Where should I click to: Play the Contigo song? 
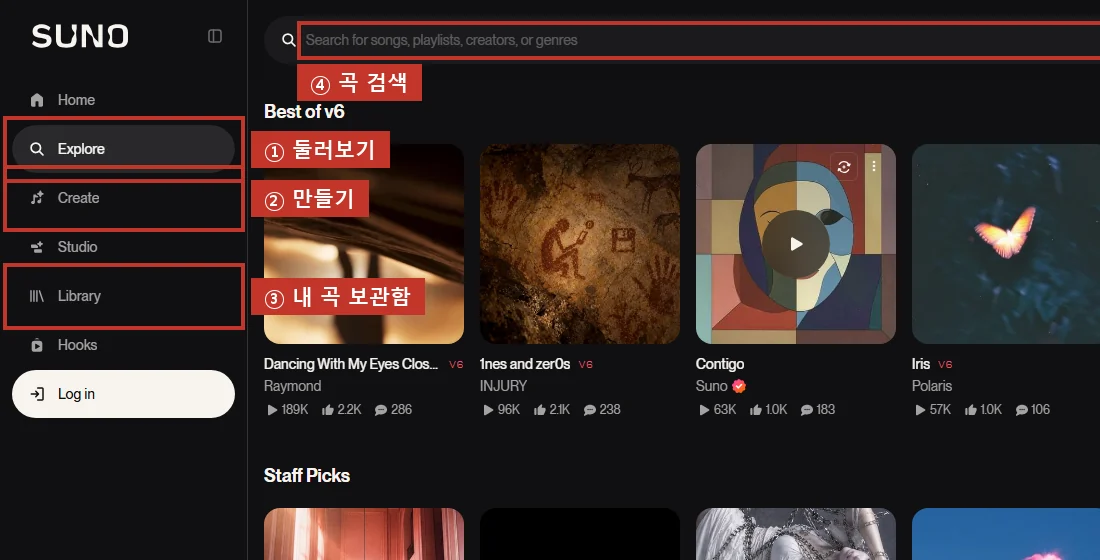click(x=796, y=244)
